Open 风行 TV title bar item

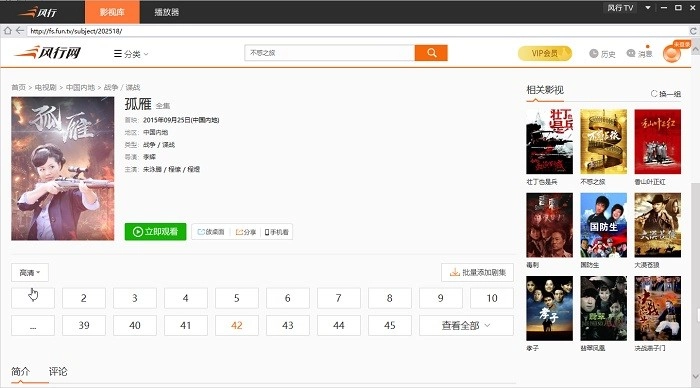pyautogui.click(x=621, y=8)
